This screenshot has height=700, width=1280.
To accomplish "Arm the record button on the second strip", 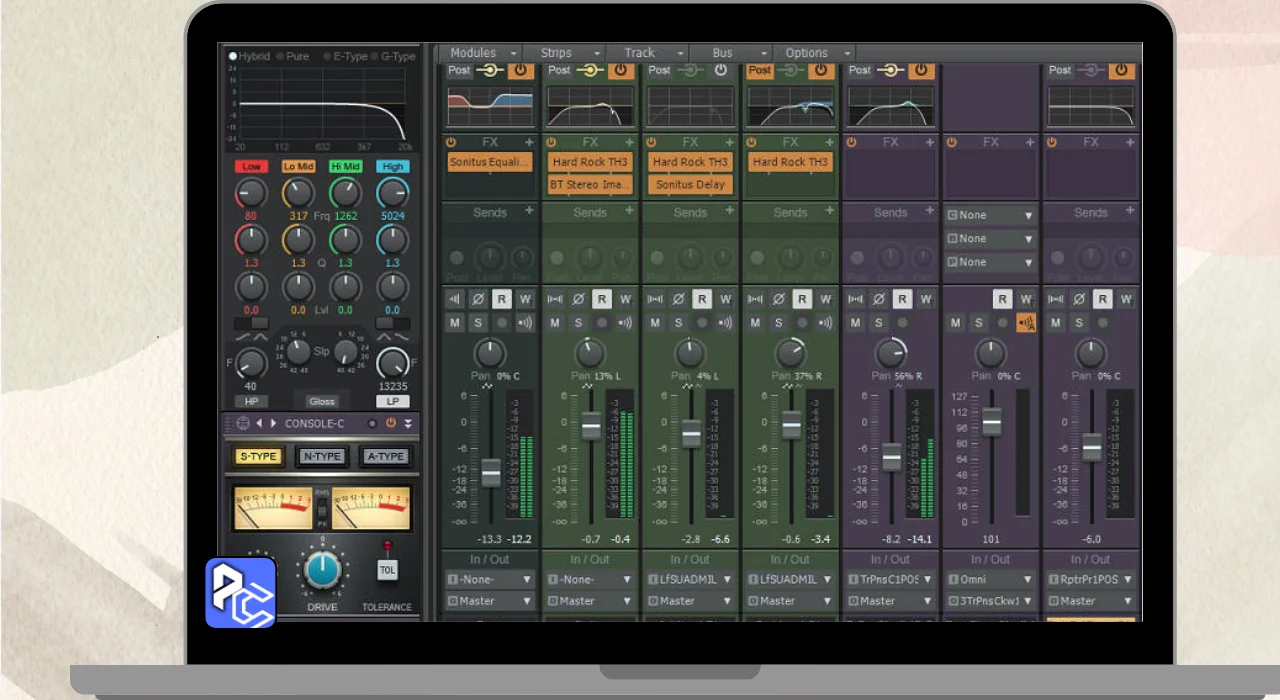I will click(601, 322).
